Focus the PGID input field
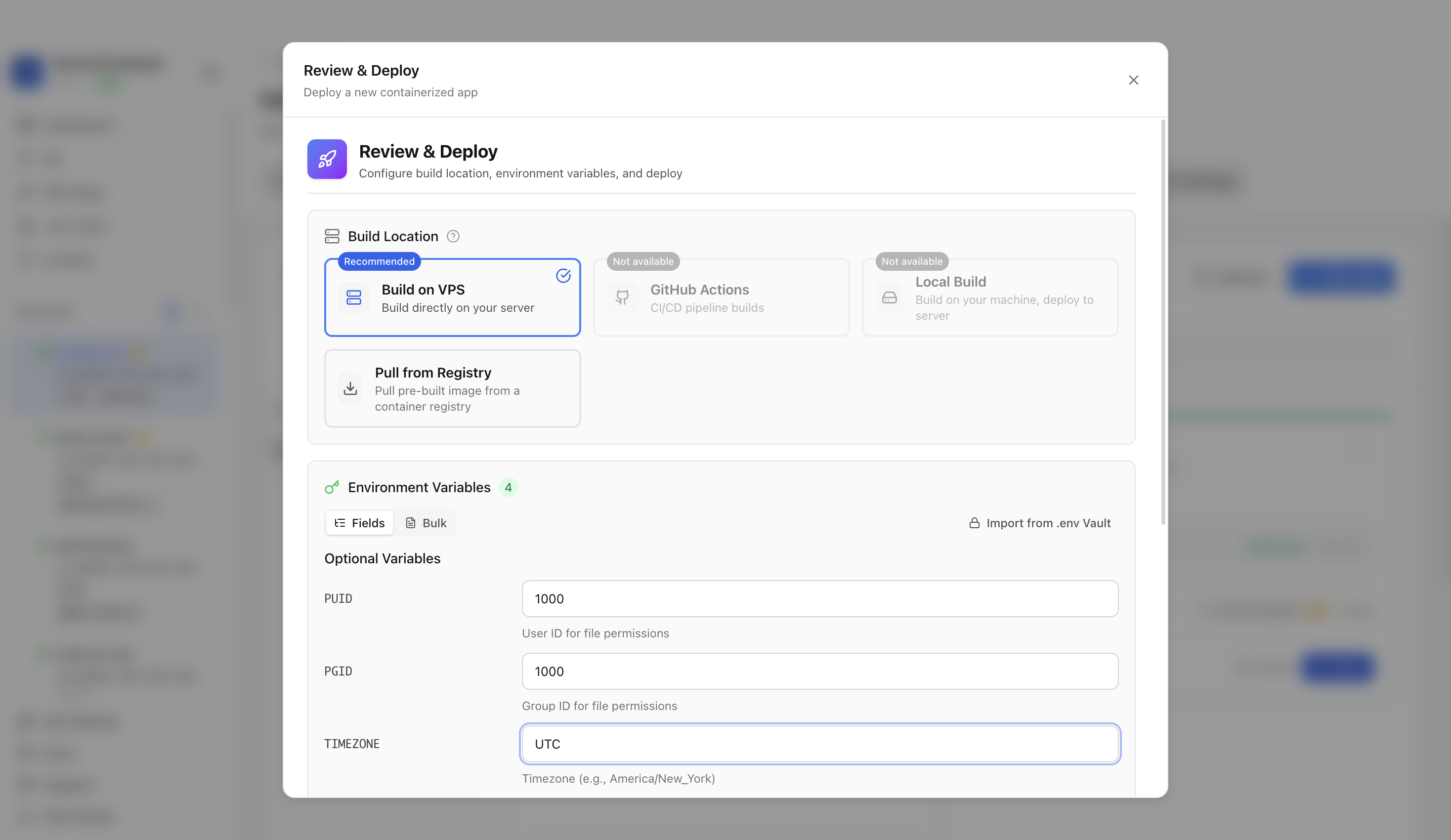The width and height of the screenshot is (1451, 840). pos(820,672)
